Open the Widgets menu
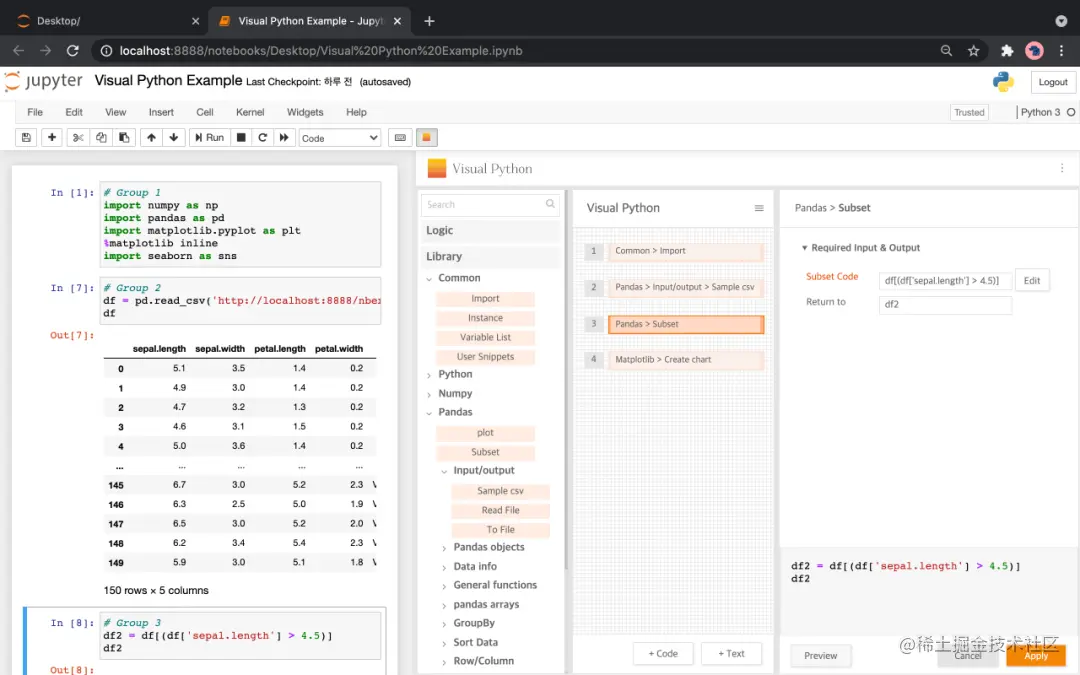This screenshot has width=1080, height=675. pyautogui.click(x=305, y=112)
